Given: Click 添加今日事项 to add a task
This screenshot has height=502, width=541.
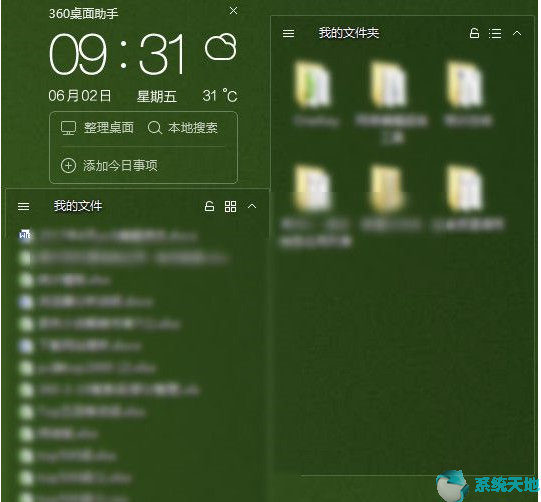Looking at the screenshot, I should click(109, 166).
